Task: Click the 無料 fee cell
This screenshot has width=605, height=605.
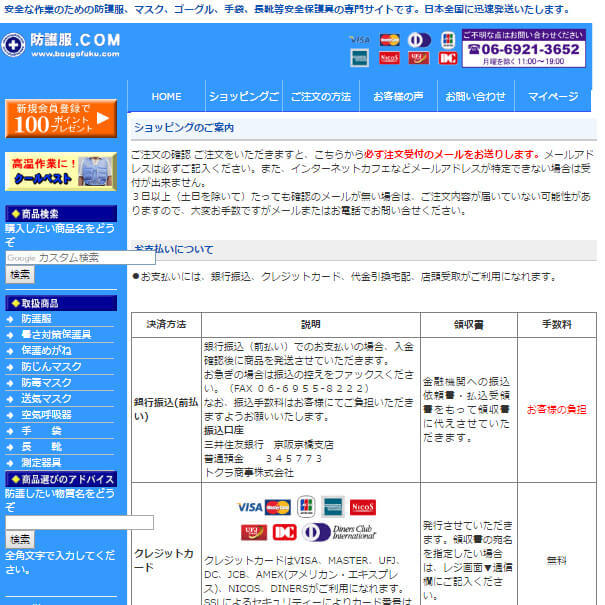Action: [557, 560]
